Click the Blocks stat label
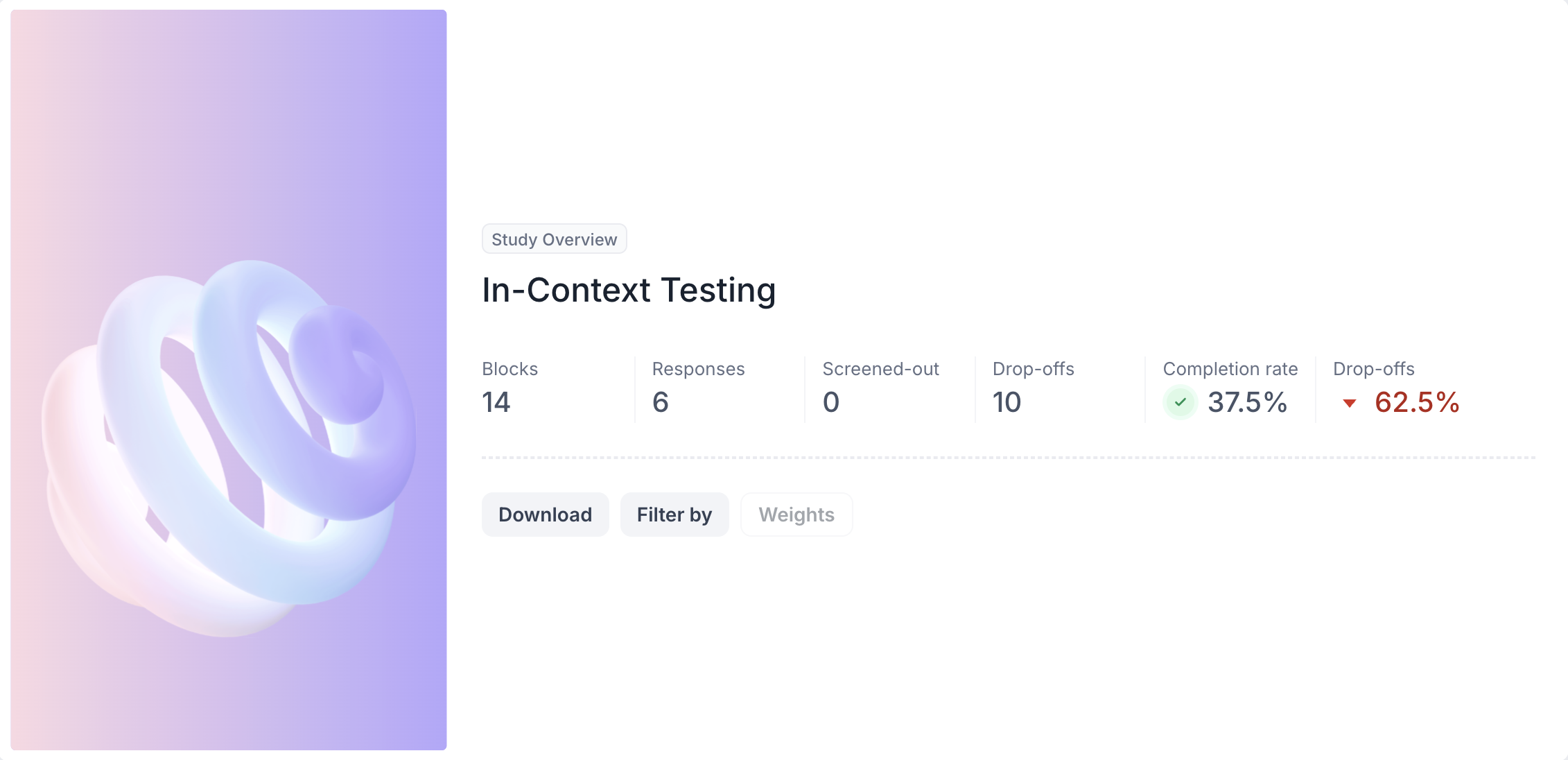 click(x=509, y=369)
